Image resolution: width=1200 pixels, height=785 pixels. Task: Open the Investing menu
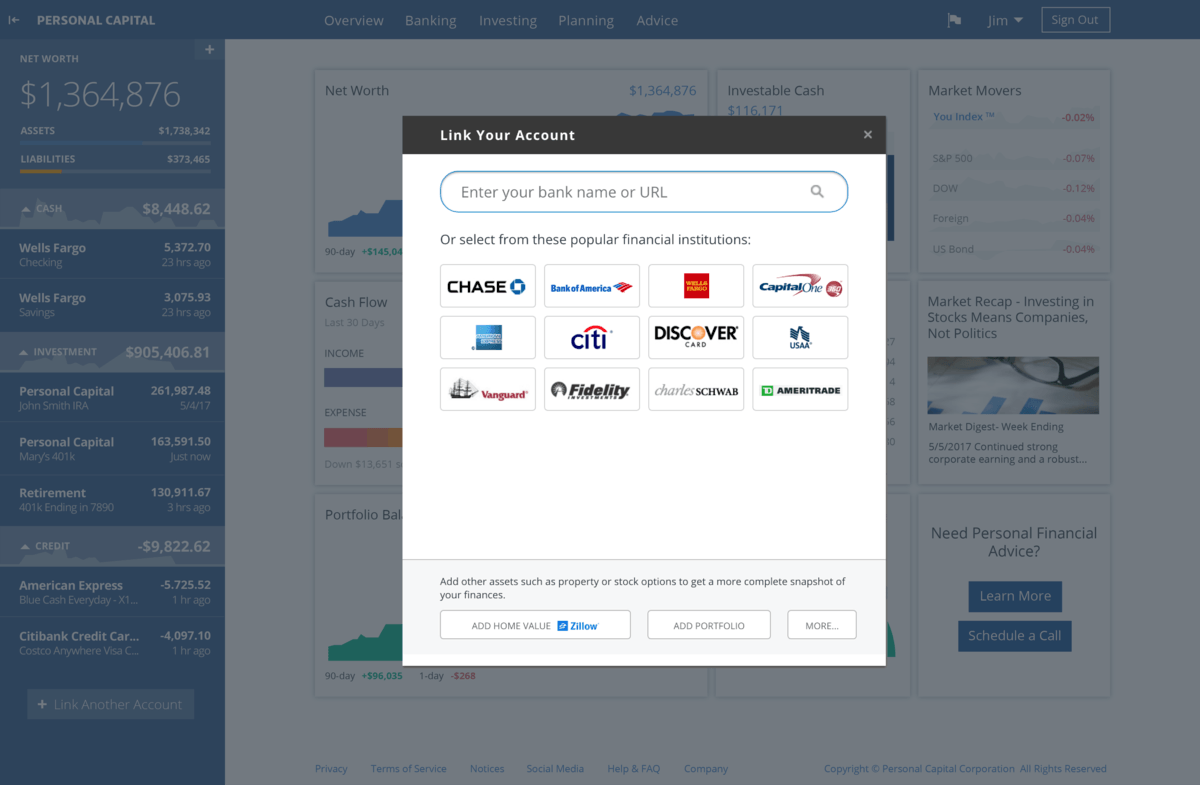click(x=508, y=20)
